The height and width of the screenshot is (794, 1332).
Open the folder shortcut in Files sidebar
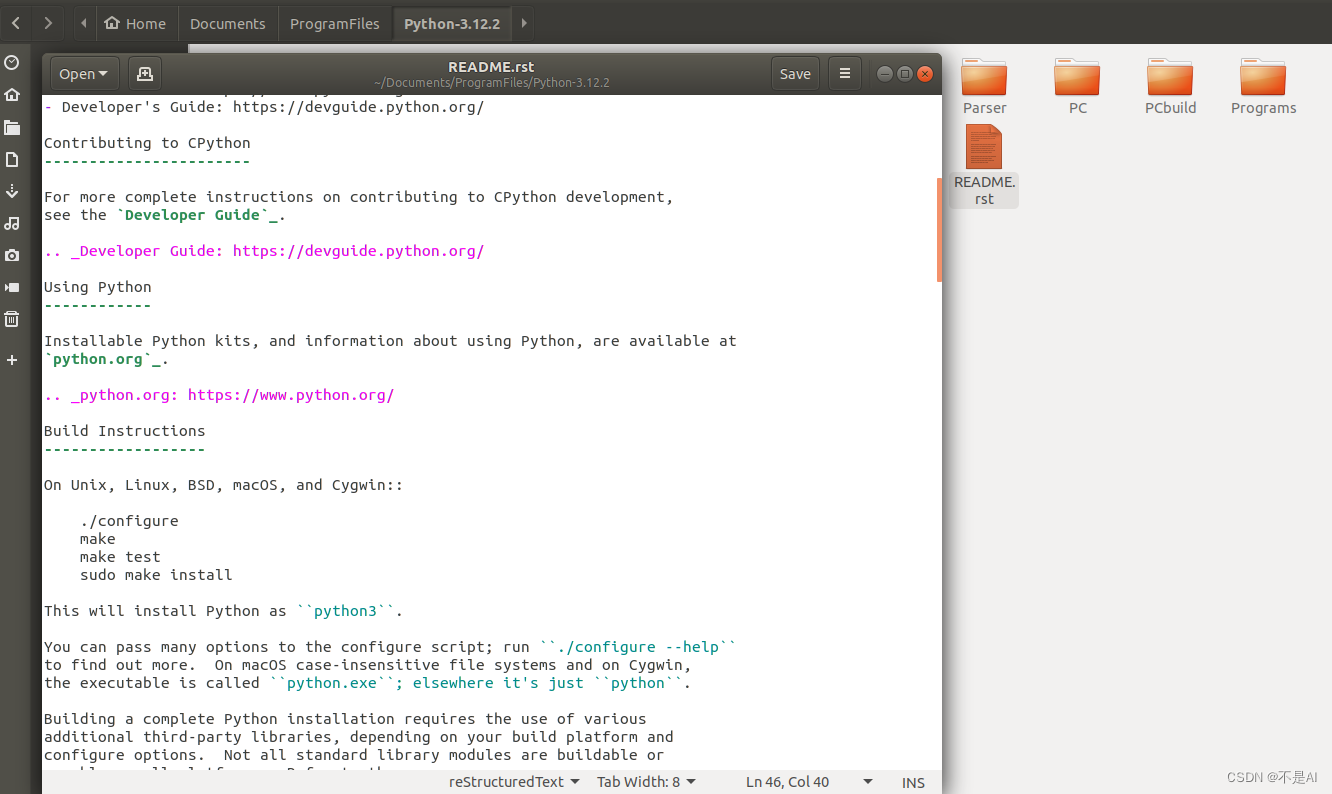(12, 127)
